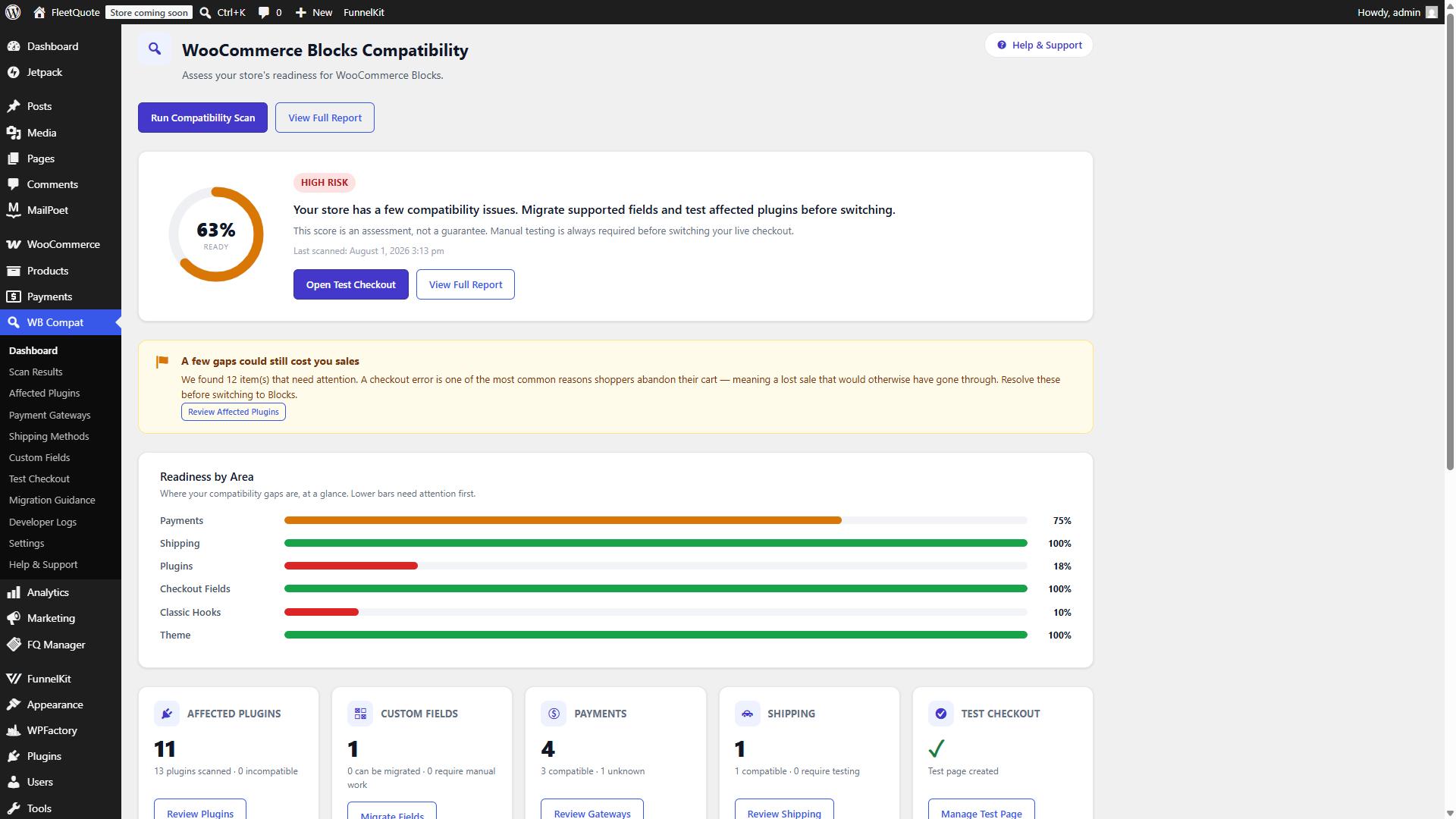Click the Appearance paintbrush icon
The image size is (1456, 819).
coord(14,704)
